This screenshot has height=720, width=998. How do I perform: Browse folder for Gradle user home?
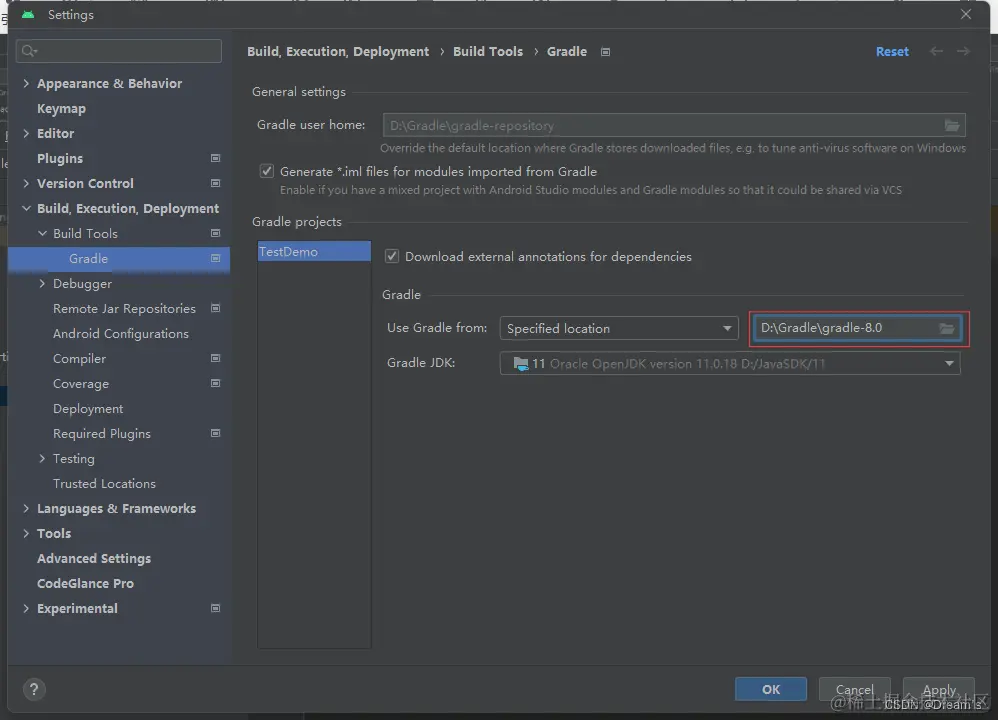pos(952,125)
